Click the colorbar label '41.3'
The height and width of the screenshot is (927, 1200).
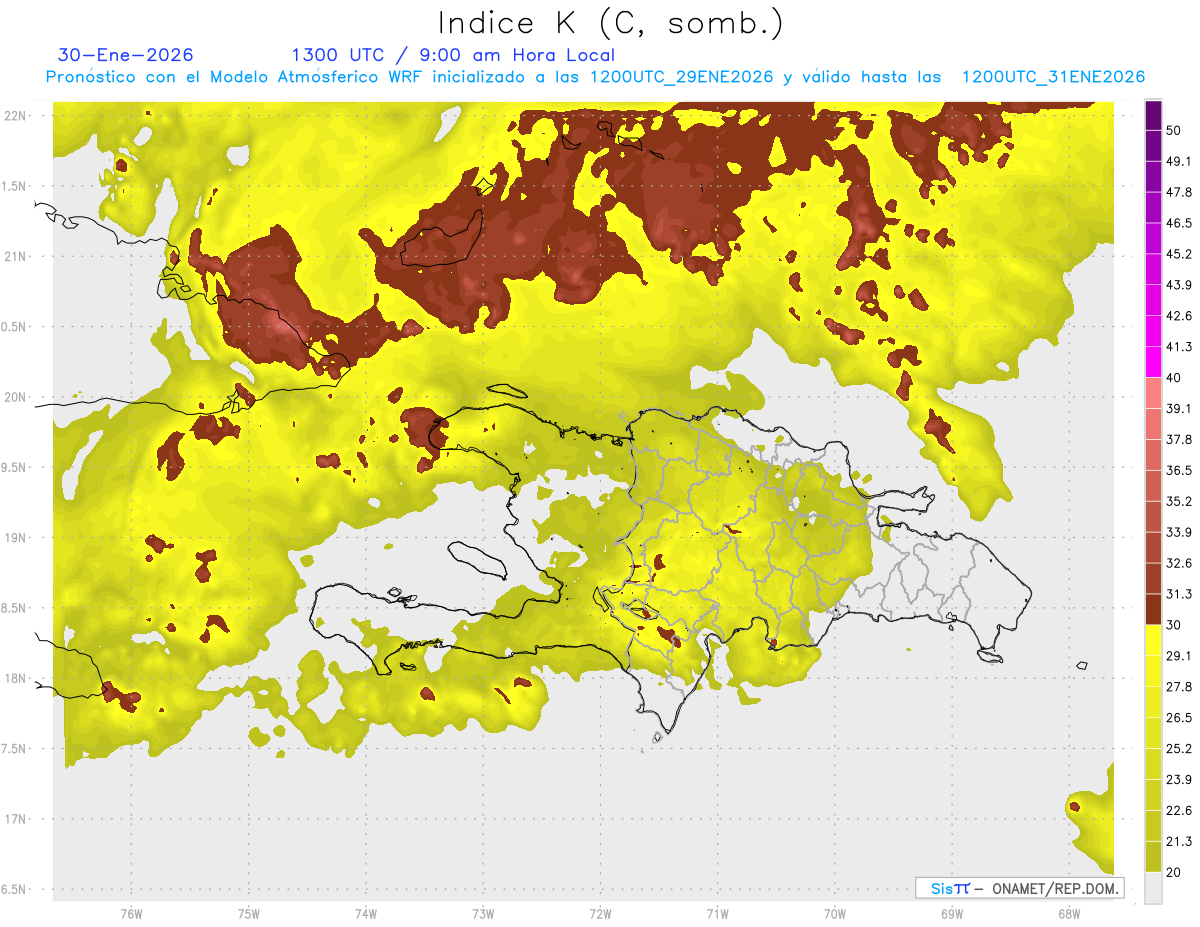tap(1179, 348)
